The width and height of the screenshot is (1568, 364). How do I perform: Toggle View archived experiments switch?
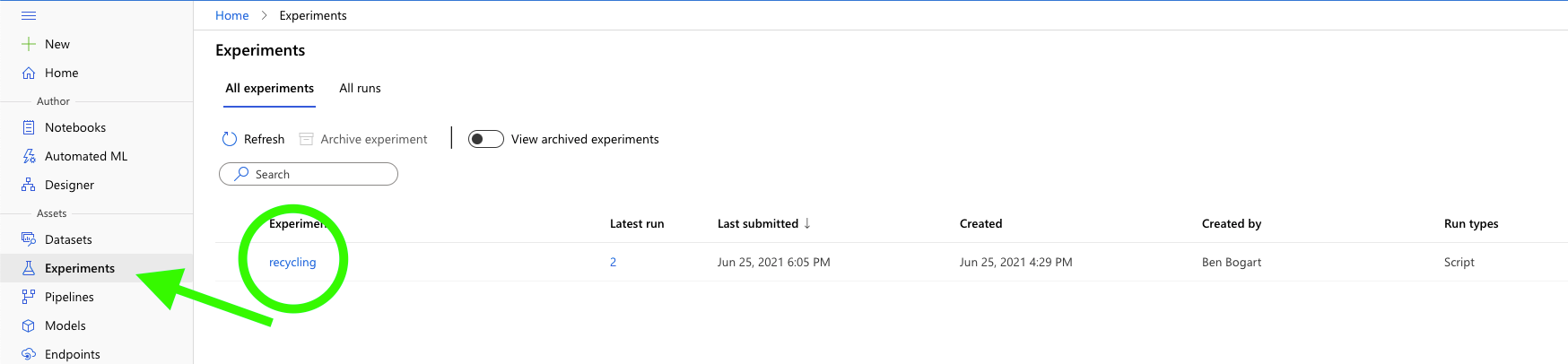pyautogui.click(x=485, y=139)
